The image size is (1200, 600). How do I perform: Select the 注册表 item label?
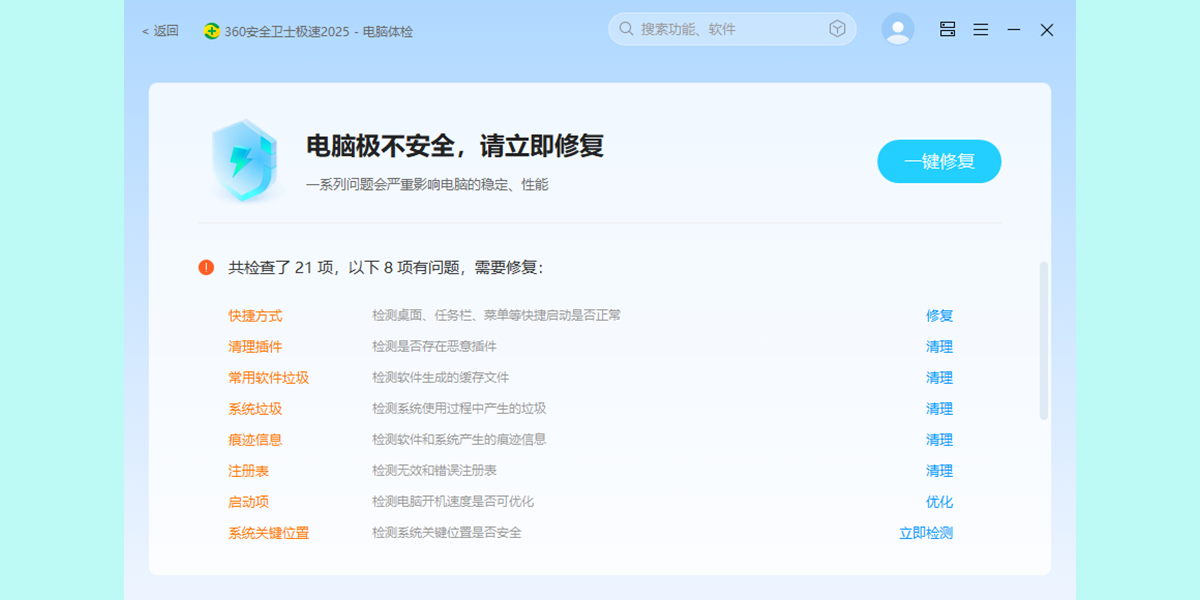pos(248,471)
